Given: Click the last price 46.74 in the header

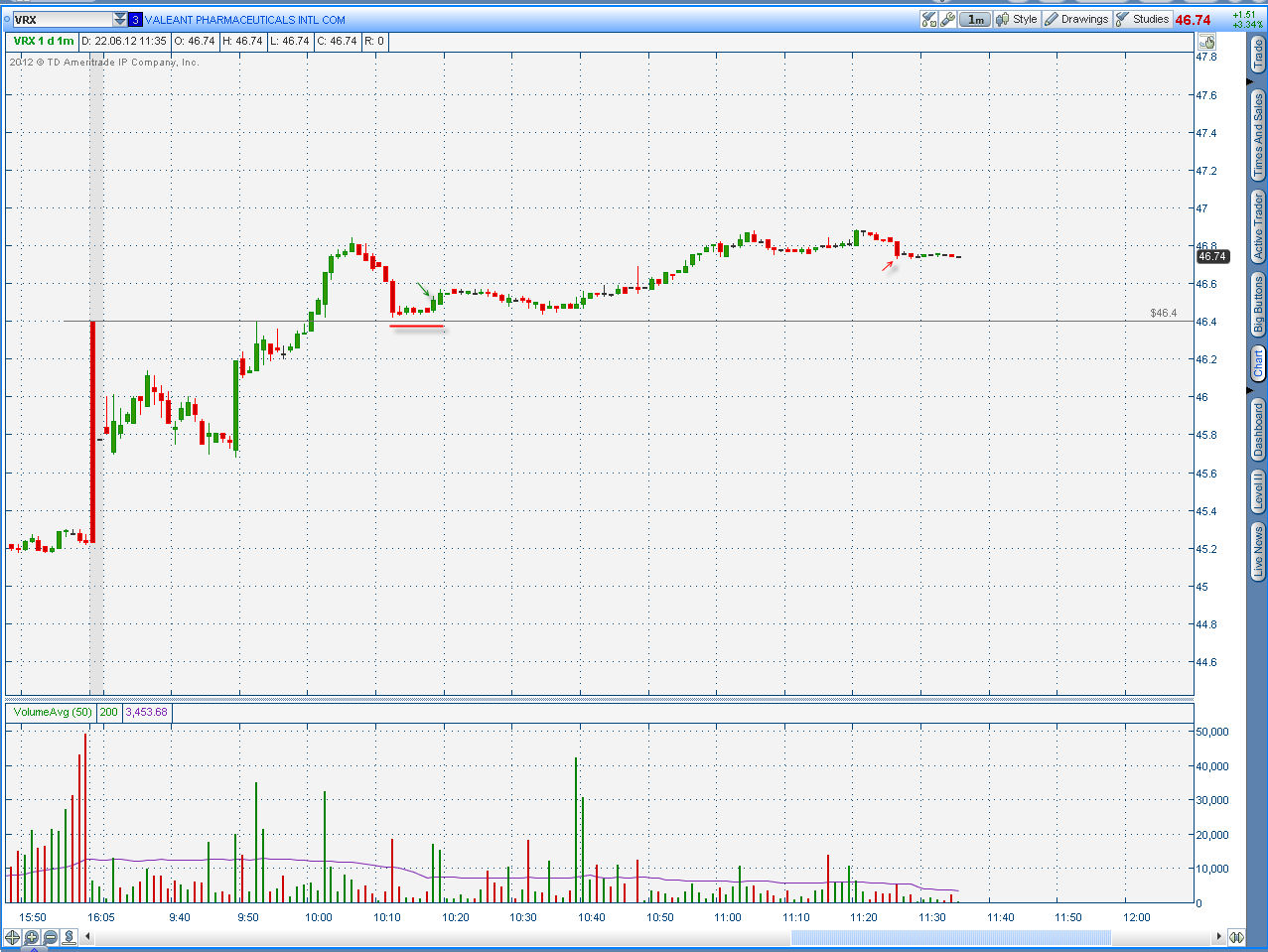Looking at the screenshot, I should pyautogui.click(x=1193, y=20).
